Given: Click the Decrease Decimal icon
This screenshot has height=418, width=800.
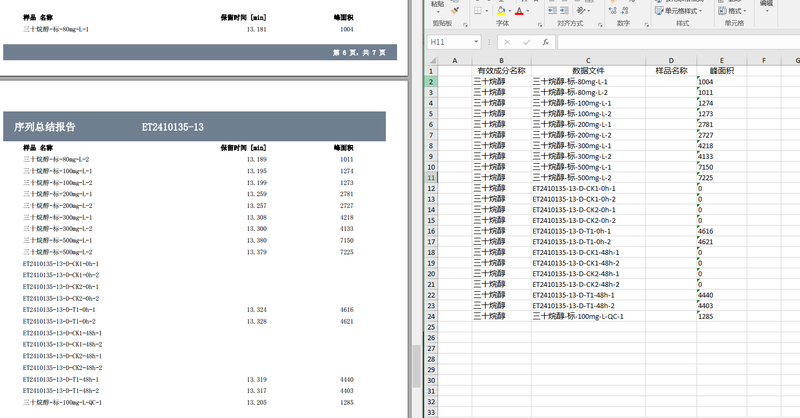Looking at the screenshot, I should (x=625, y=11).
